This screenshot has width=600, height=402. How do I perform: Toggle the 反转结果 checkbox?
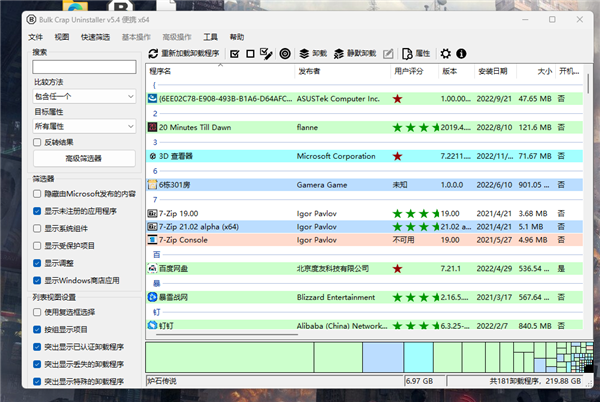[x=37, y=142]
